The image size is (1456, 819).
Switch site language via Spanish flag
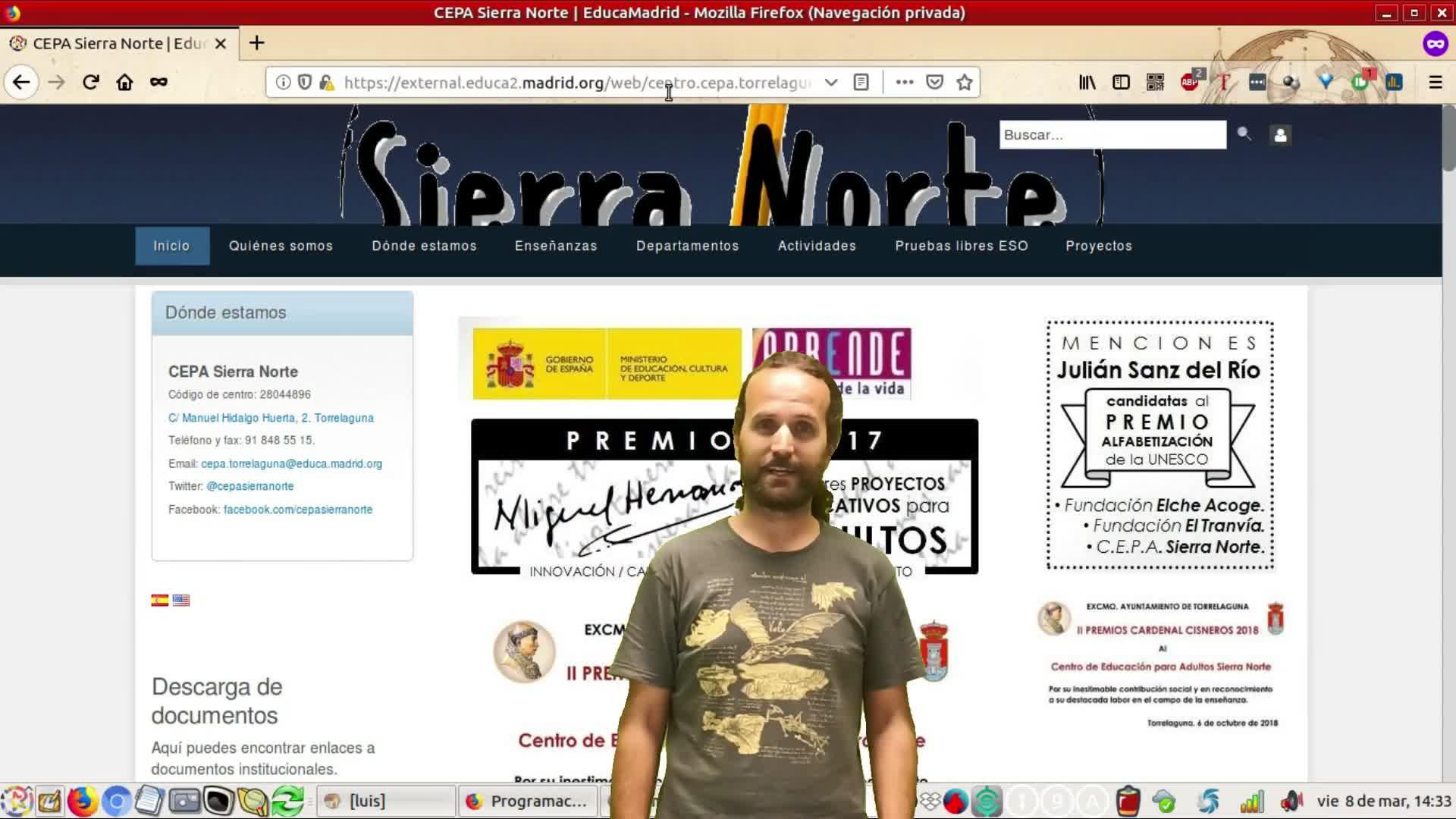pyautogui.click(x=159, y=601)
